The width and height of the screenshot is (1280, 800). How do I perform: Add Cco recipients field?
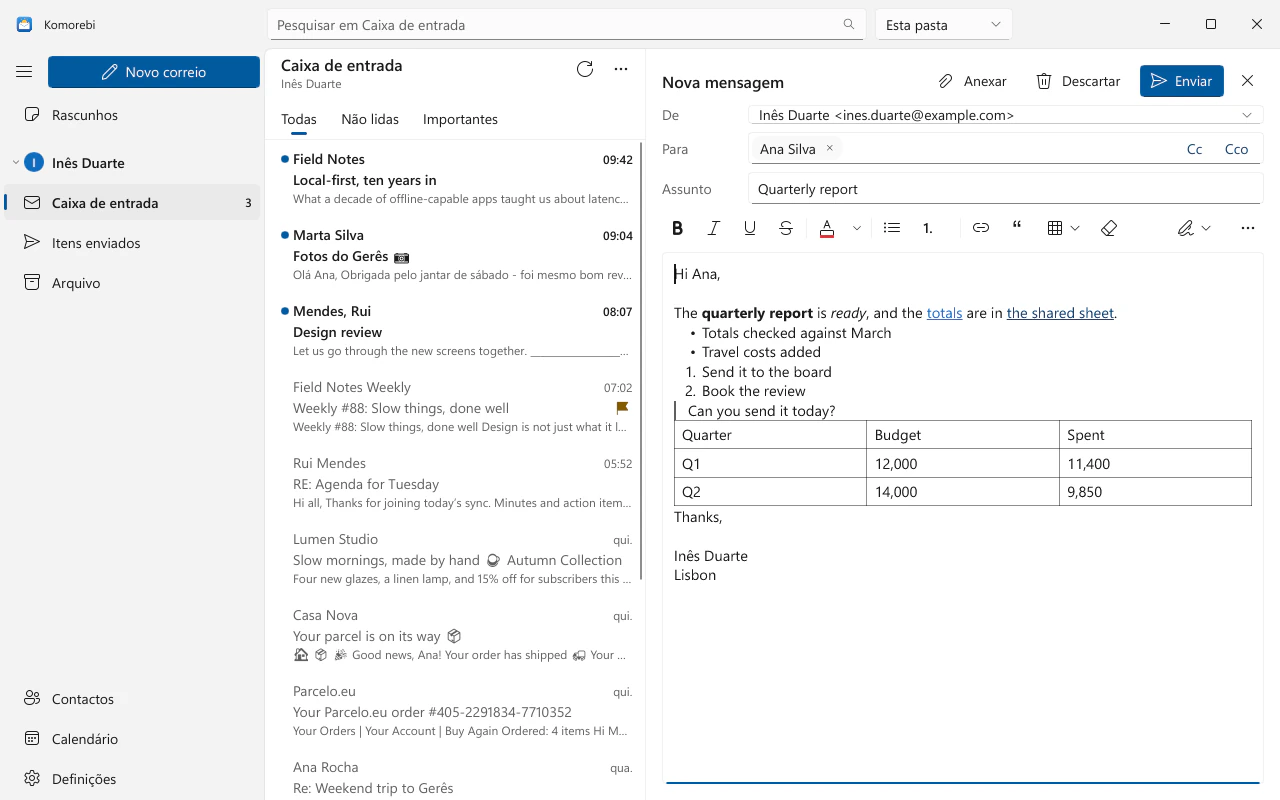1236,149
